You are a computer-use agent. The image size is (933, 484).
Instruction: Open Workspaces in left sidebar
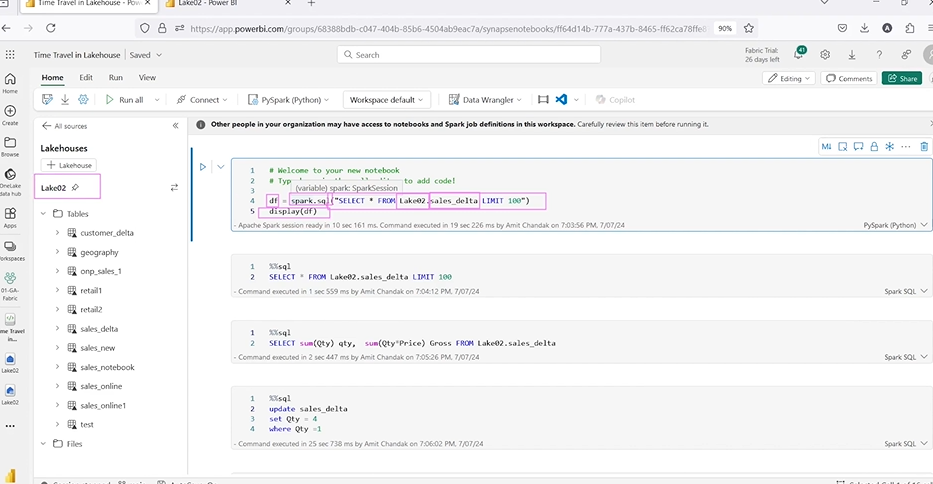[10, 251]
